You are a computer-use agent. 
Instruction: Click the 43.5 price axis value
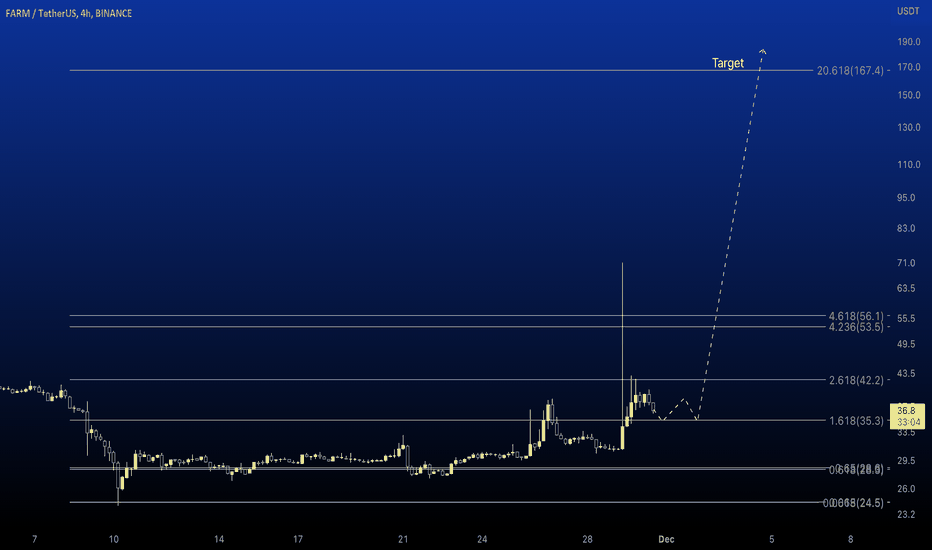point(906,373)
